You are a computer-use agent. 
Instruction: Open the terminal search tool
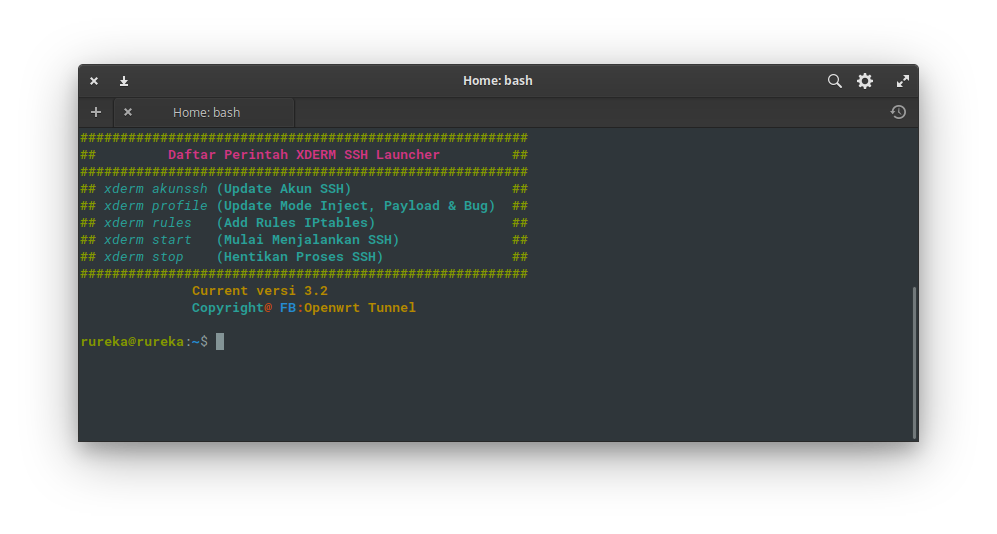coord(834,81)
